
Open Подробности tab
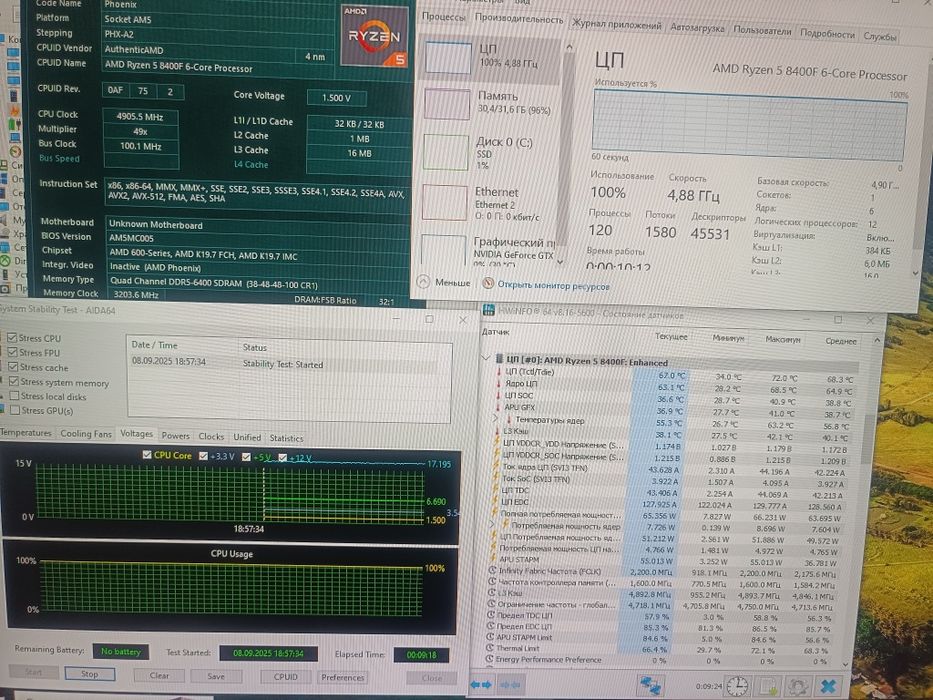click(827, 33)
